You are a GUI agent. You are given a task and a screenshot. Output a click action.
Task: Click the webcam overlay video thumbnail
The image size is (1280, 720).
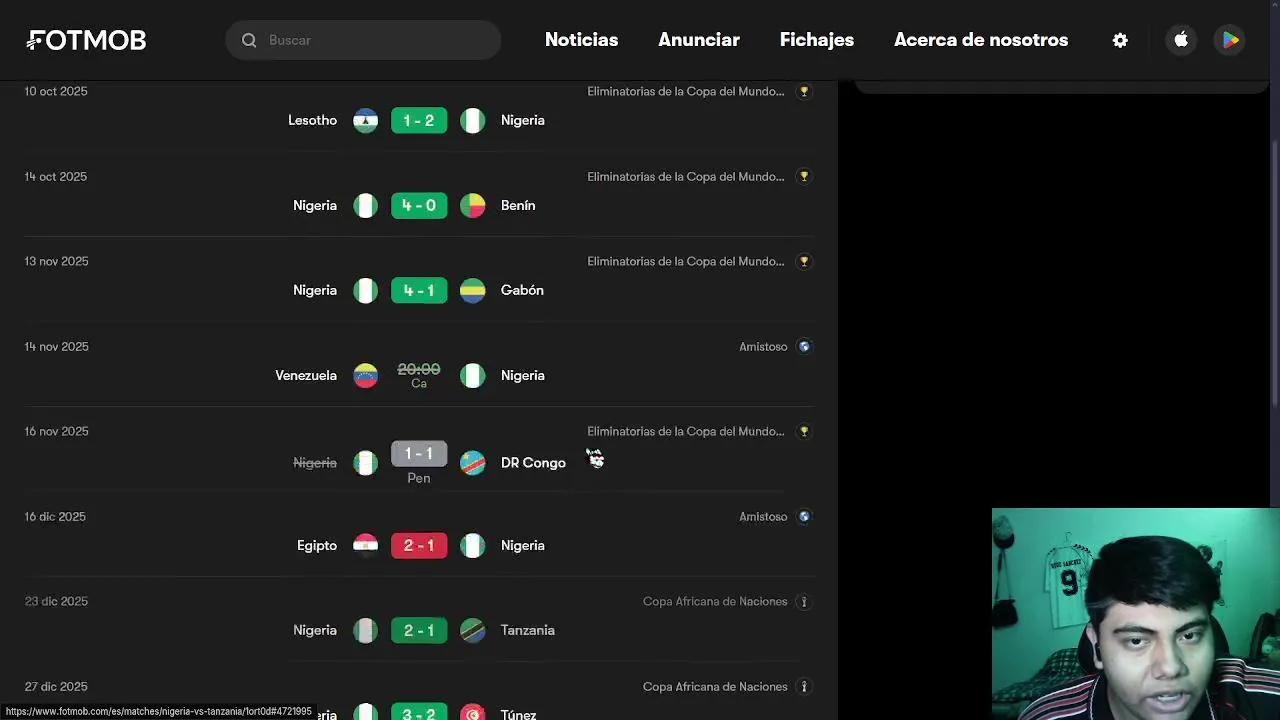coord(1136,614)
